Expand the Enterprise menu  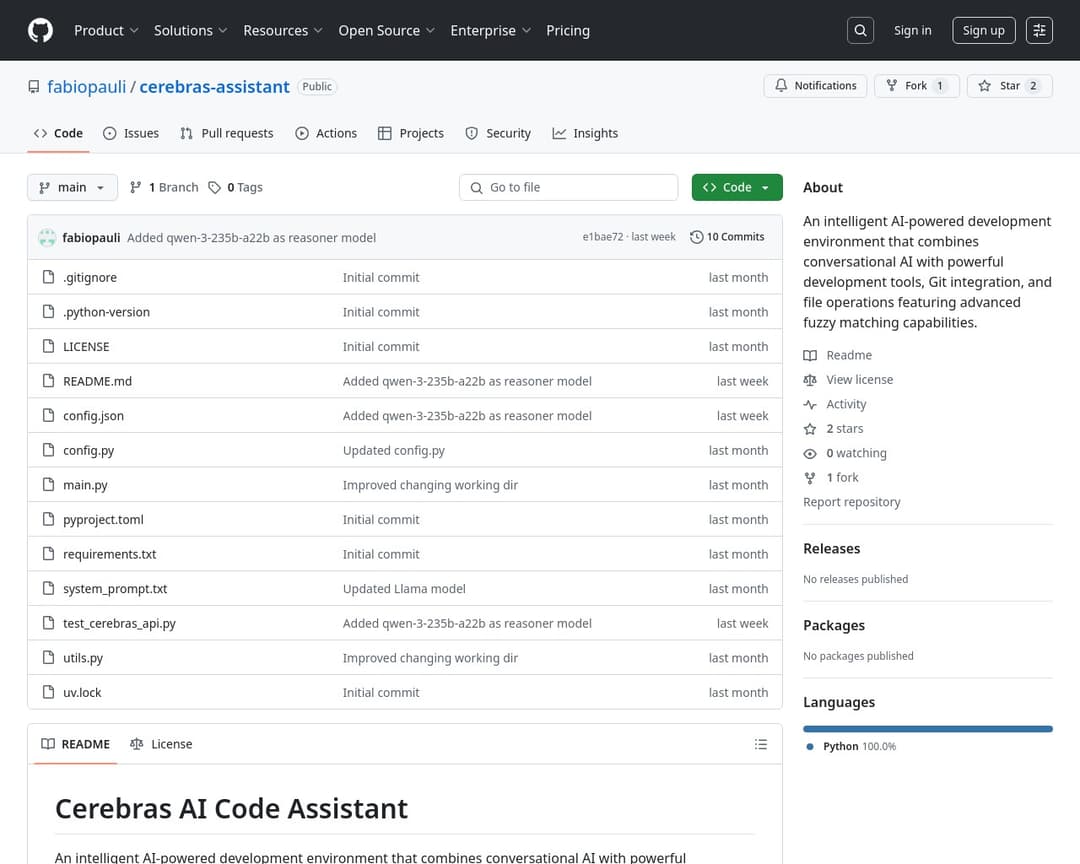(490, 30)
